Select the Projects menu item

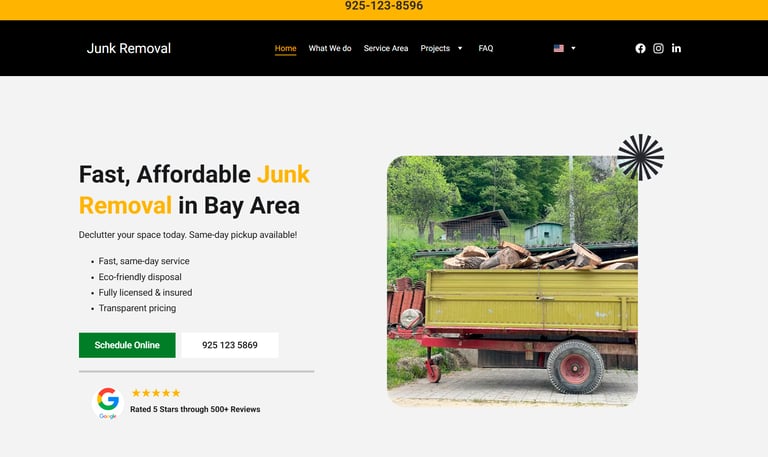pyautogui.click(x=435, y=48)
